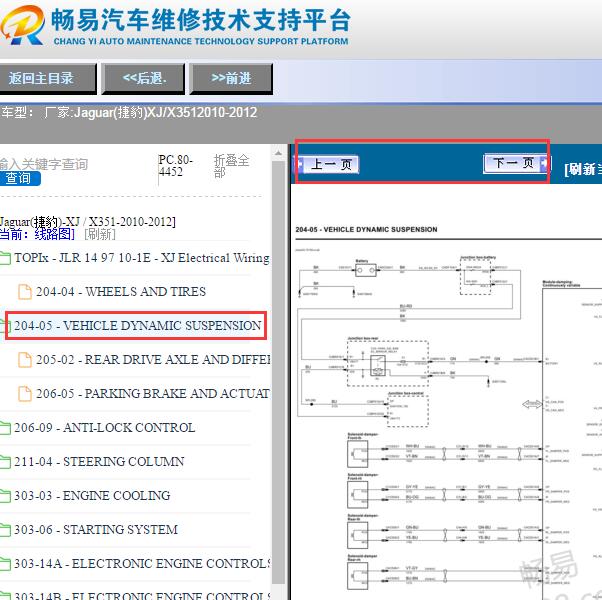Select 204-05 VEHICLE DYNAMIC SUSPENSION entry
Viewport: 602px width, 600px height.
(x=137, y=326)
